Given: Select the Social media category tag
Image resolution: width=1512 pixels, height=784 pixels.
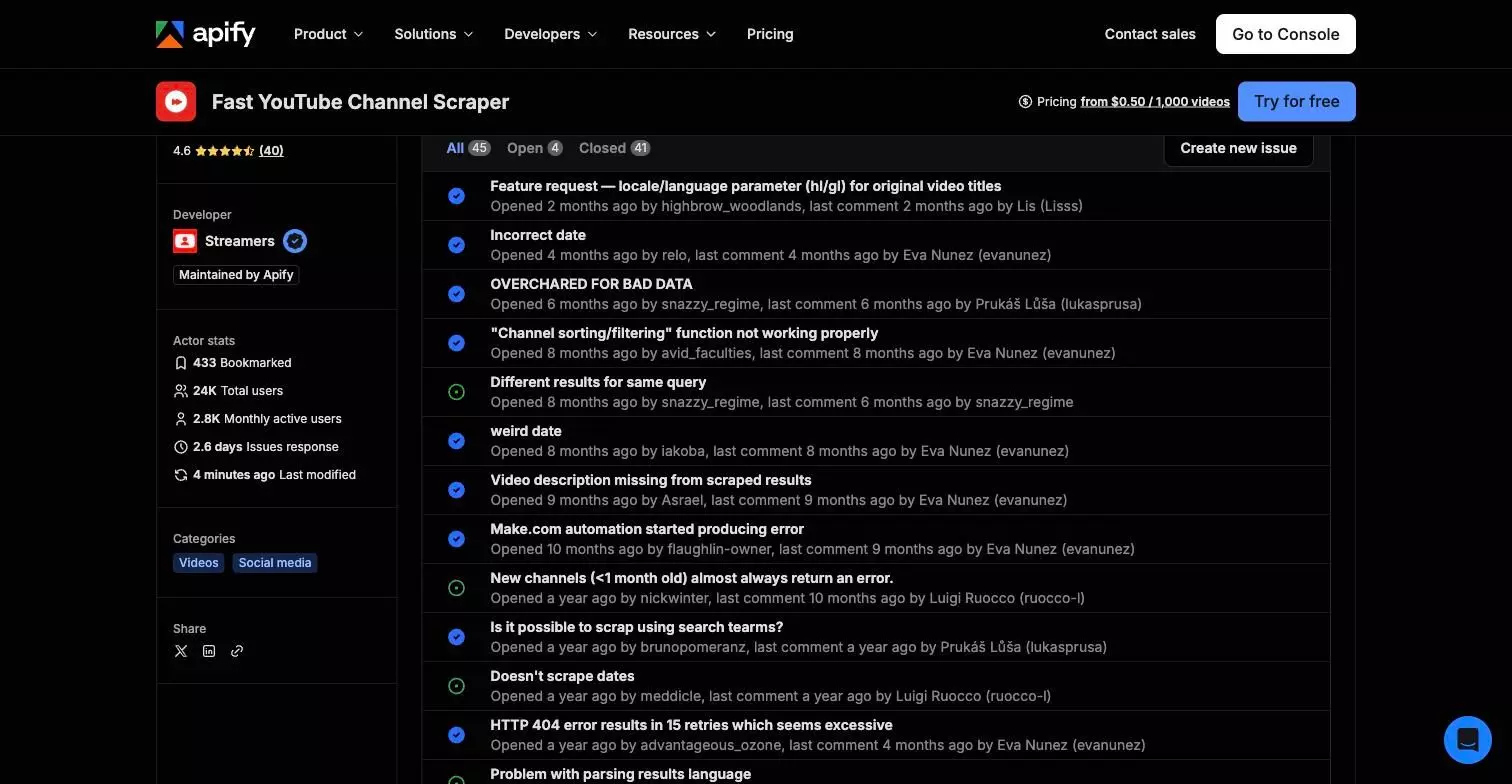Looking at the screenshot, I should 275,563.
